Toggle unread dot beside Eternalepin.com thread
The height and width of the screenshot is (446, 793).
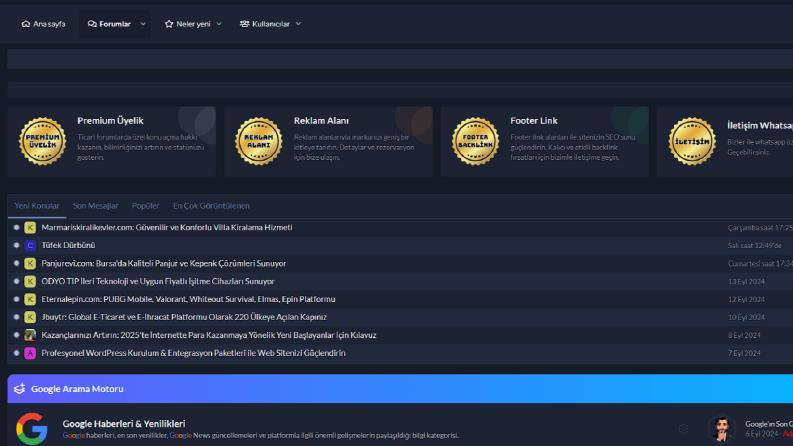click(x=16, y=299)
